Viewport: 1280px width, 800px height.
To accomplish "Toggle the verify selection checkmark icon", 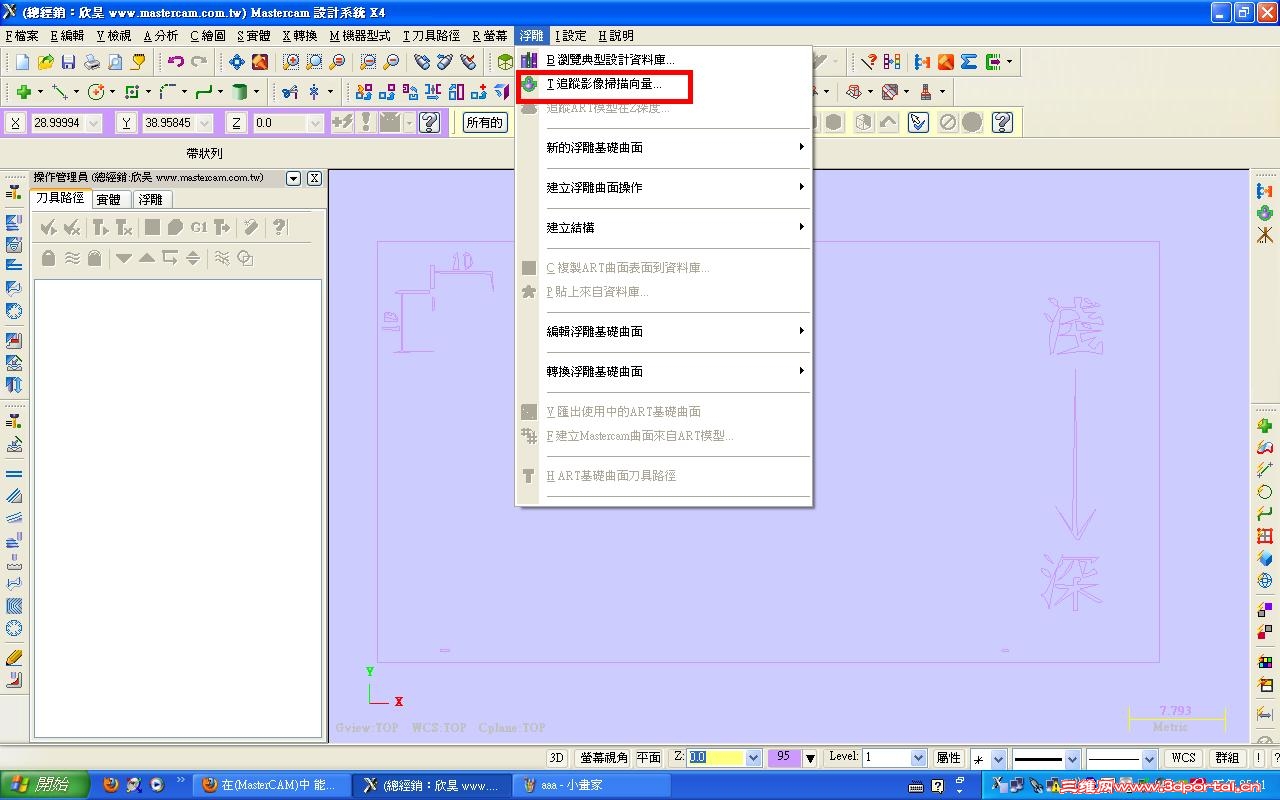I will tap(918, 122).
